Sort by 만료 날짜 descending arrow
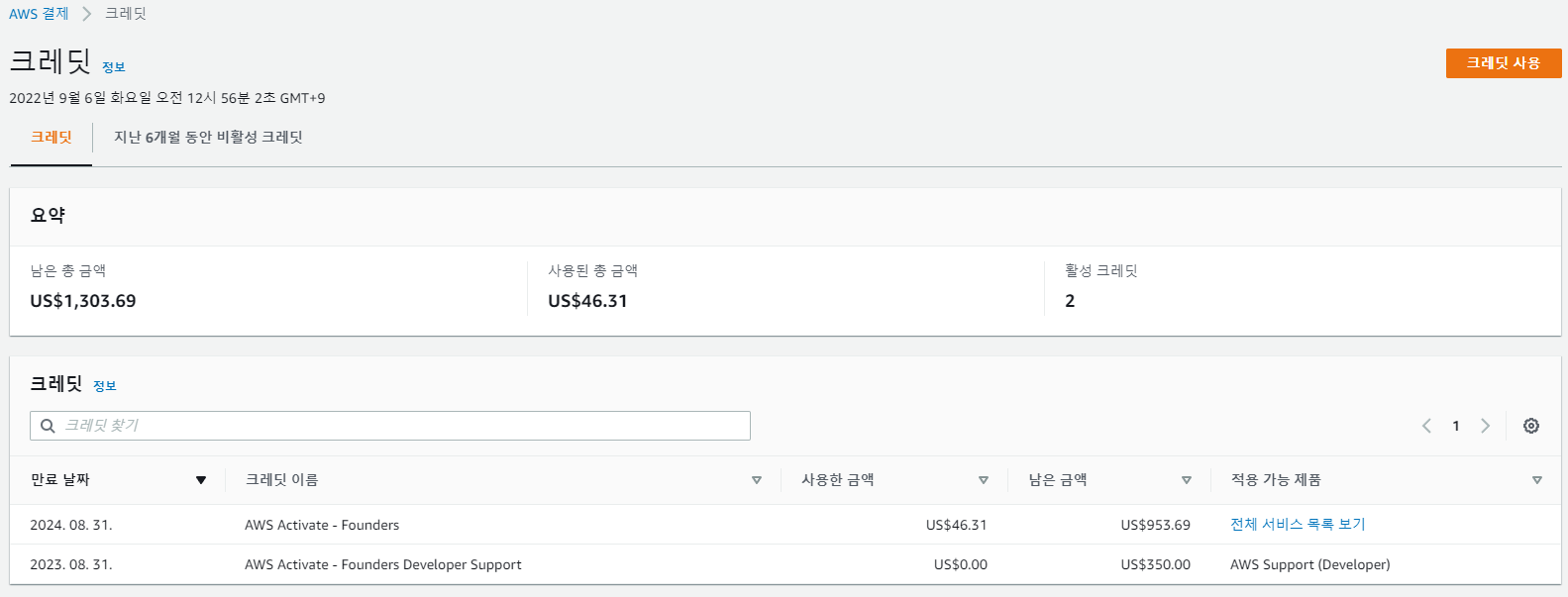The width and height of the screenshot is (1568, 597). pyautogui.click(x=201, y=480)
